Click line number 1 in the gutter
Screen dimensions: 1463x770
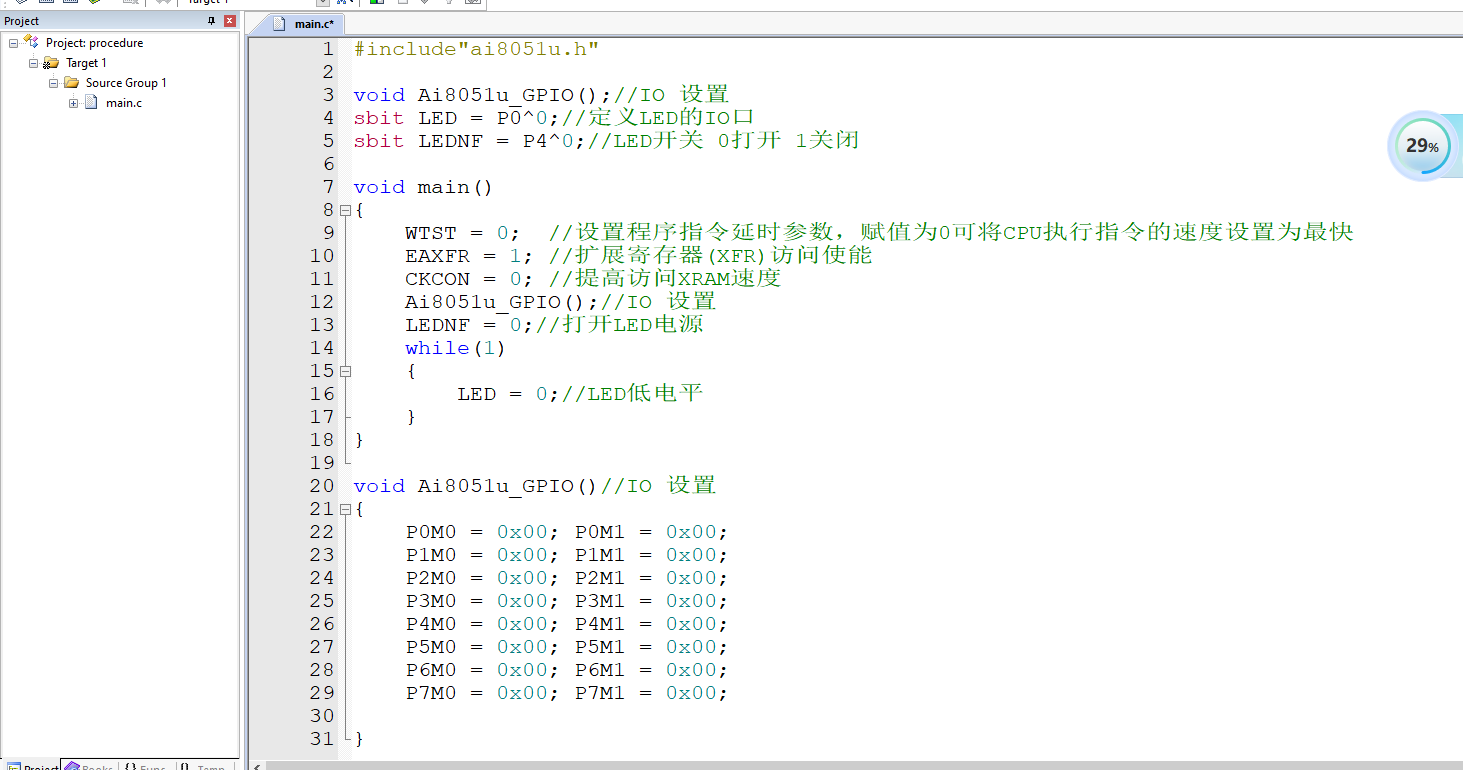(x=327, y=49)
